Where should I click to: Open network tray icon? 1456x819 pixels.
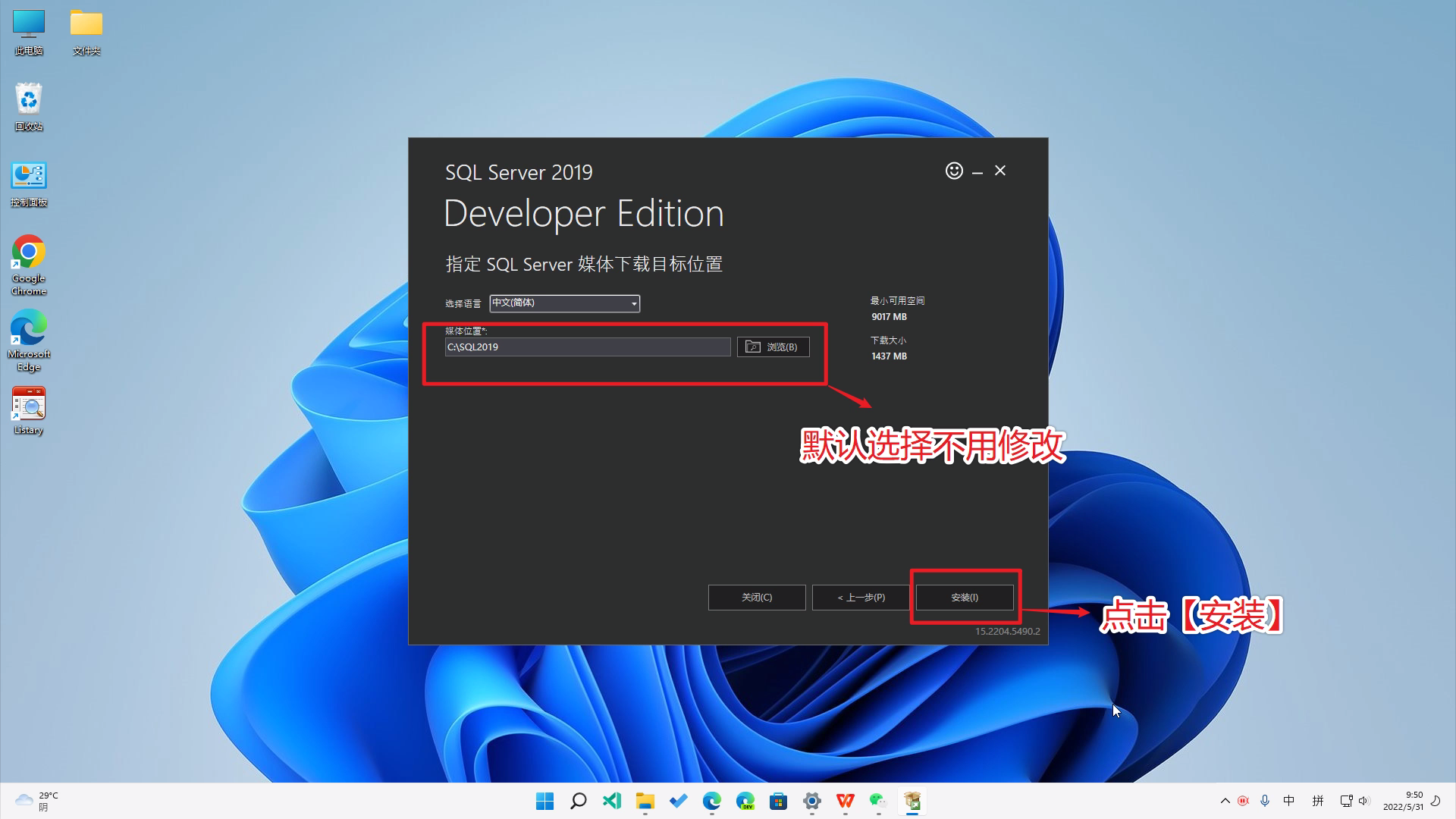click(x=1346, y=801)
